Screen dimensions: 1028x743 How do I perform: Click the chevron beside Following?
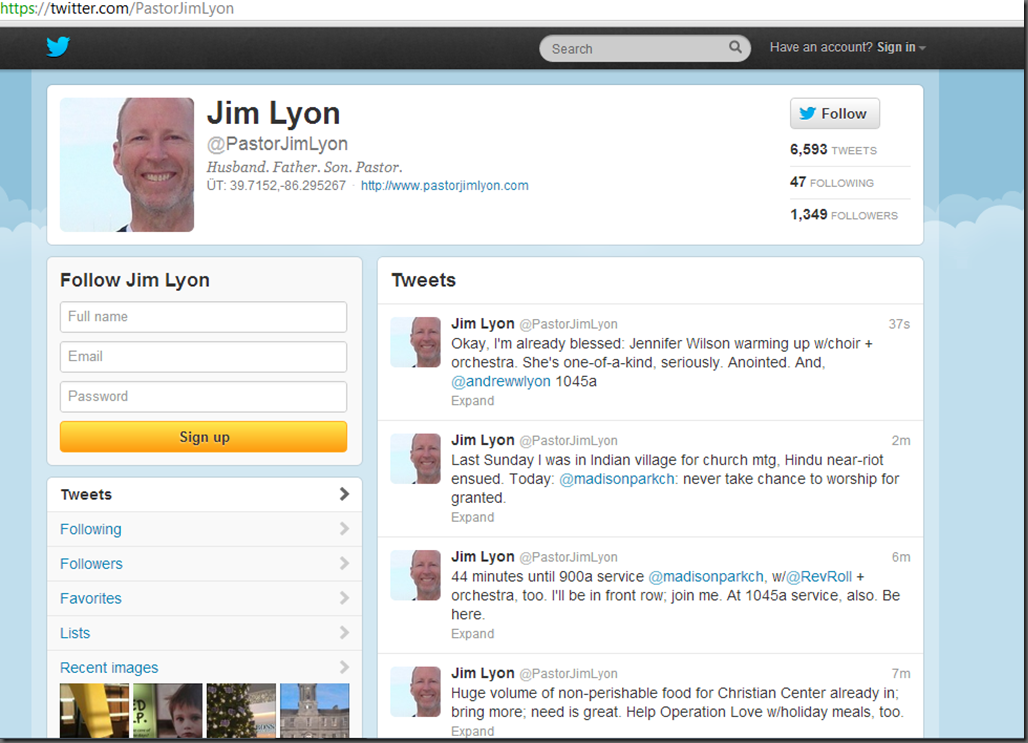(x=344, y=529)
